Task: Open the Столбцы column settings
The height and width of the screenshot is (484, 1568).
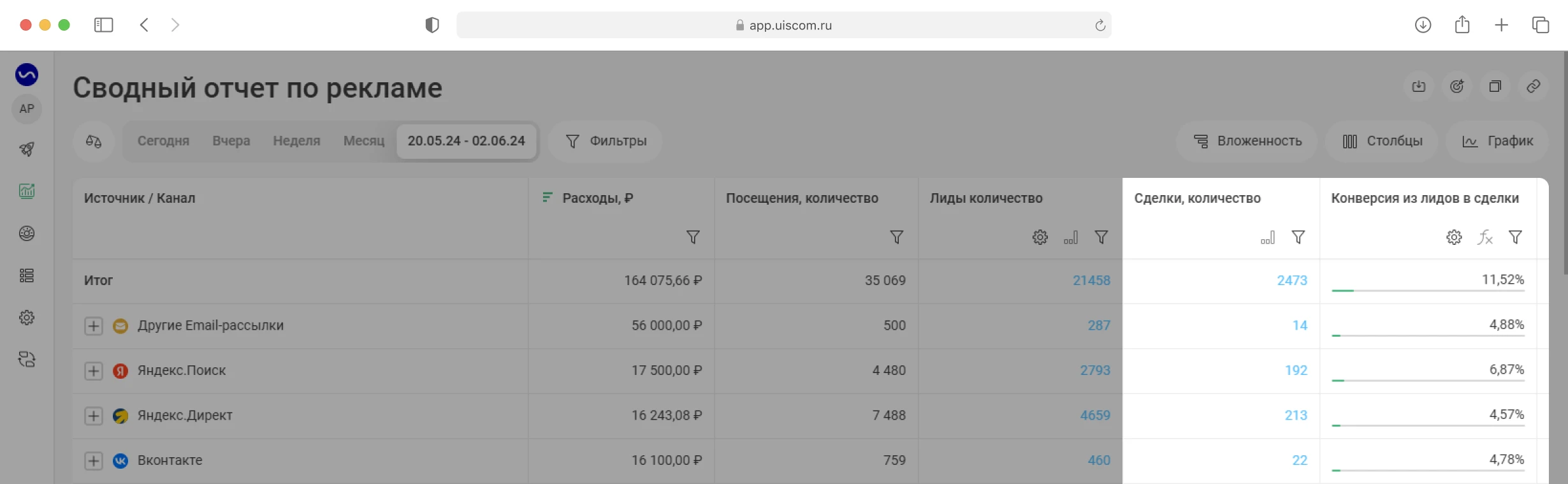Action: [x=1382, y=141]
